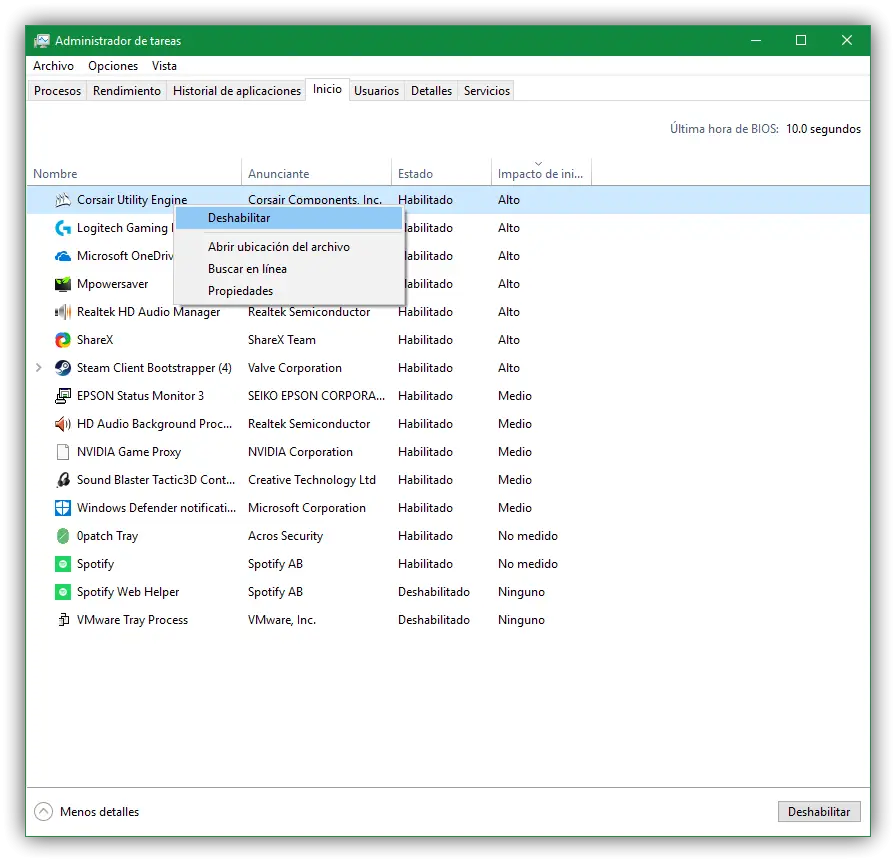Click the HD Audio Background Process speaker icon

(63, 424)
